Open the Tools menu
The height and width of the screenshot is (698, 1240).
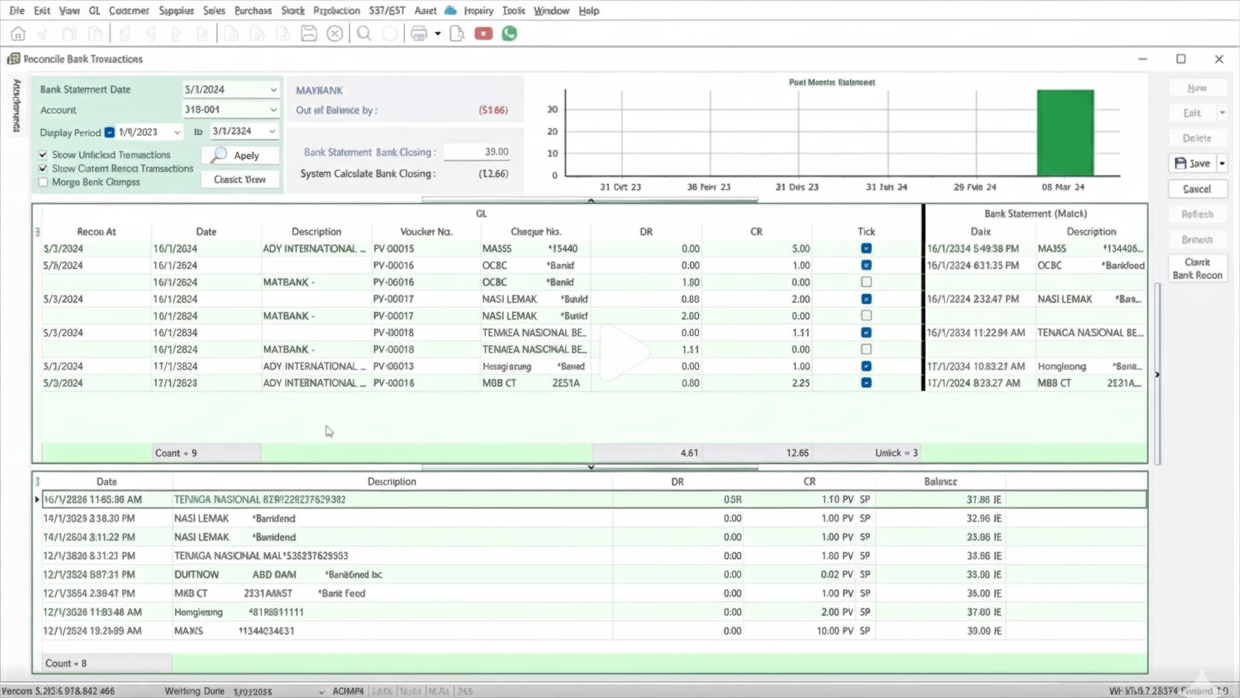(x=513, y=11)
